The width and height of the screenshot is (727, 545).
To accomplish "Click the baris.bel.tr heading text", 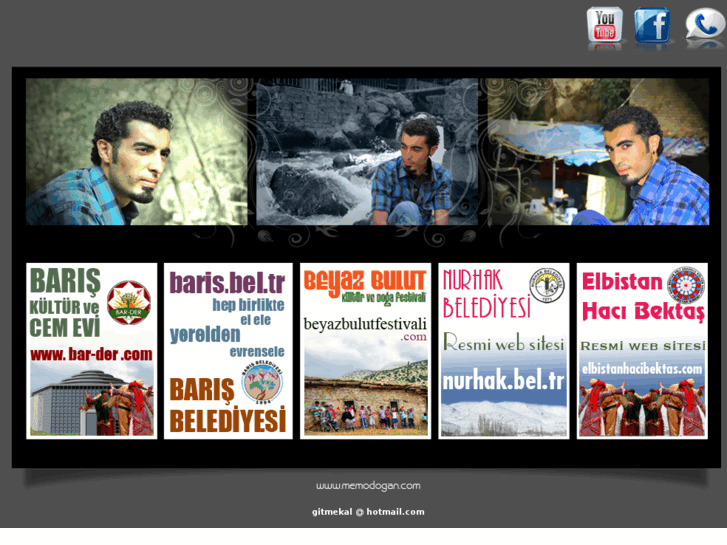I will [x=227, y=283].
